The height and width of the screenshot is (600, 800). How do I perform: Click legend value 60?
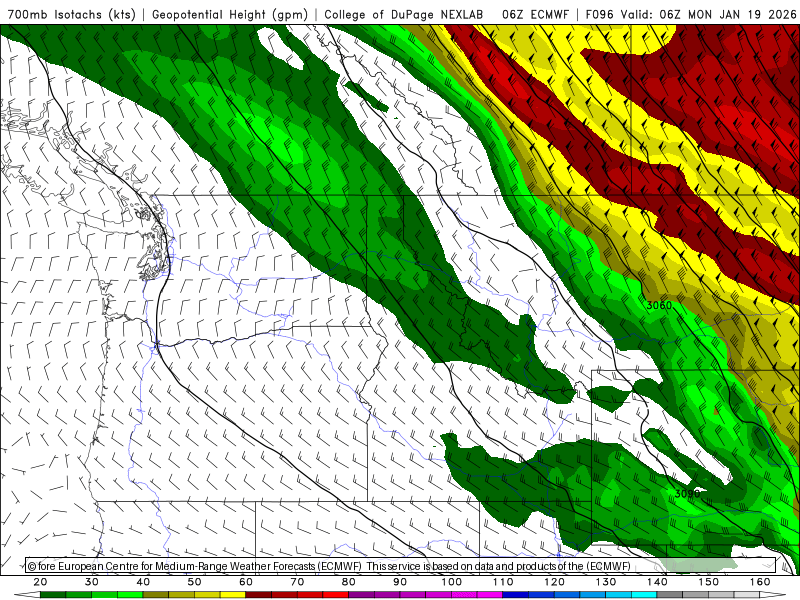pyautogui.click(x=246, y=582)
